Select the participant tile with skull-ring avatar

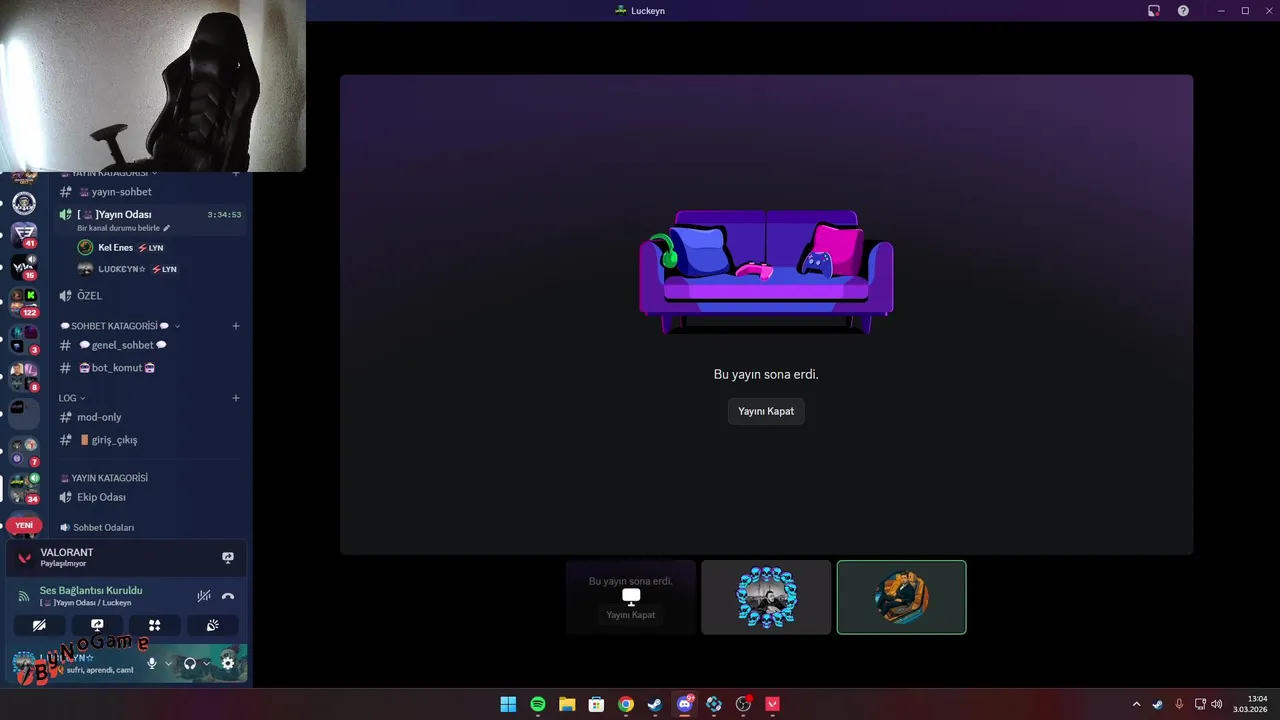(x=766, y=597)
